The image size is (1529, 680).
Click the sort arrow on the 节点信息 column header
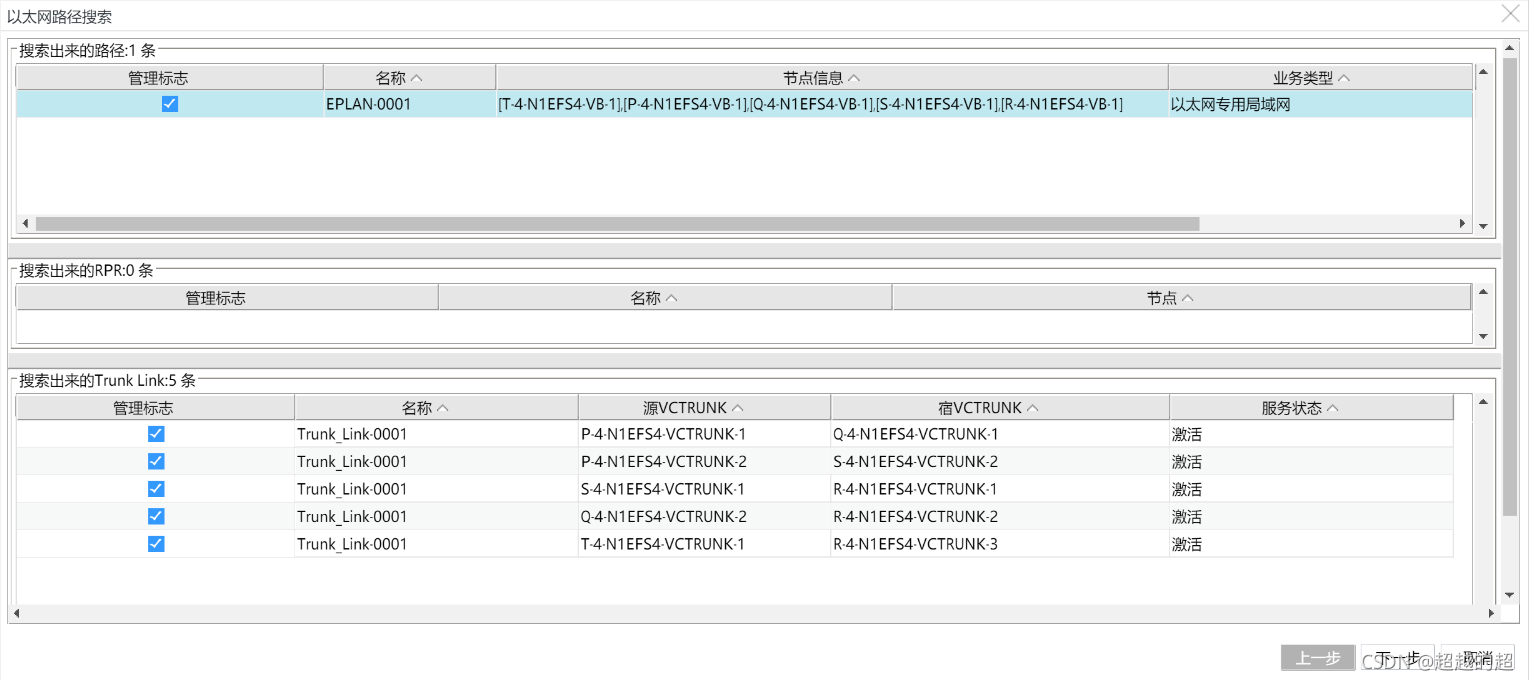(x=854, y=78)
